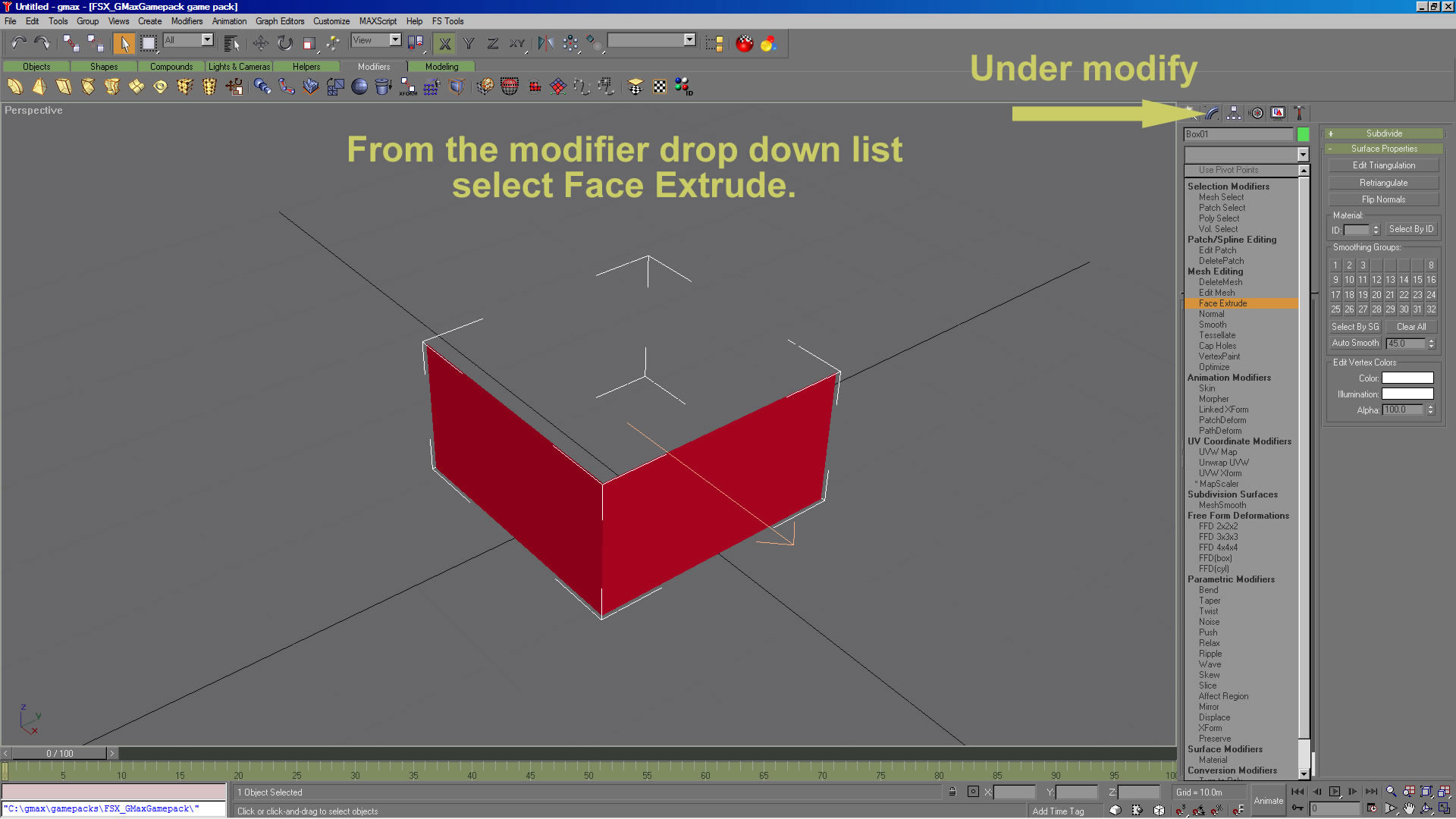Toggle the X axis constraint
This screenshot has height=819, width=1456.
tap(445, 43)
